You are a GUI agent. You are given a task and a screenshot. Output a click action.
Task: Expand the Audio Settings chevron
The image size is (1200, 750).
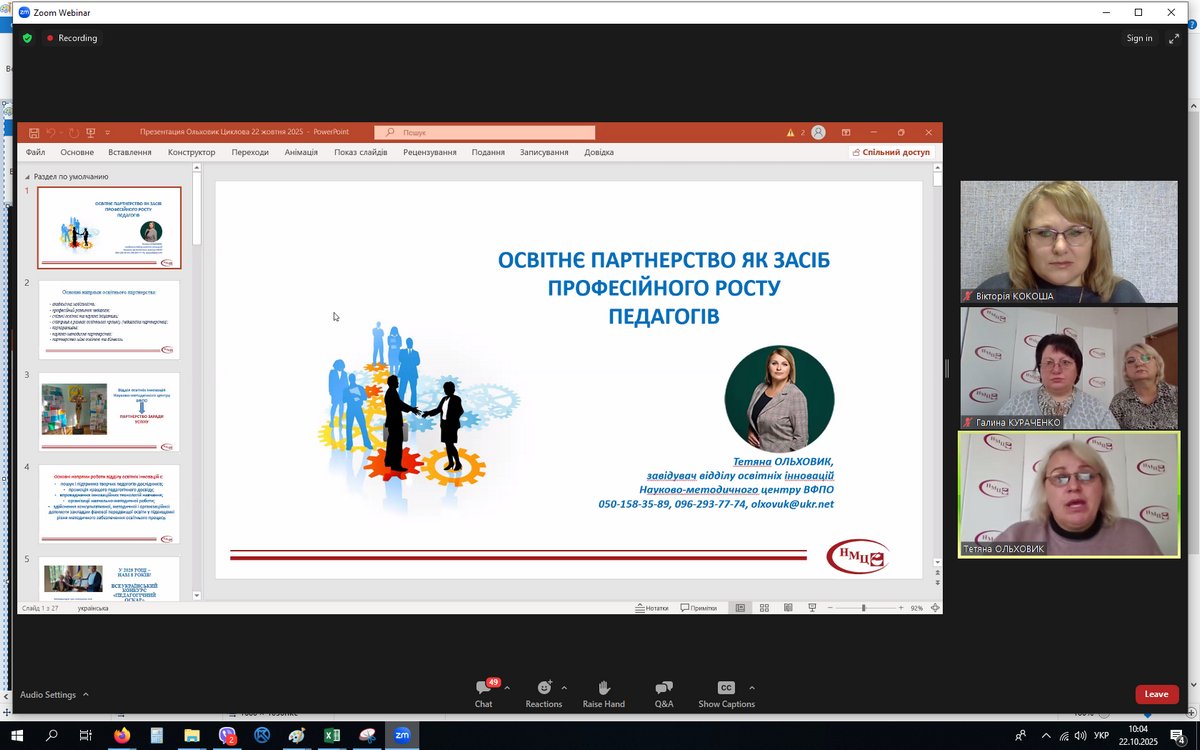click(85, 694)
